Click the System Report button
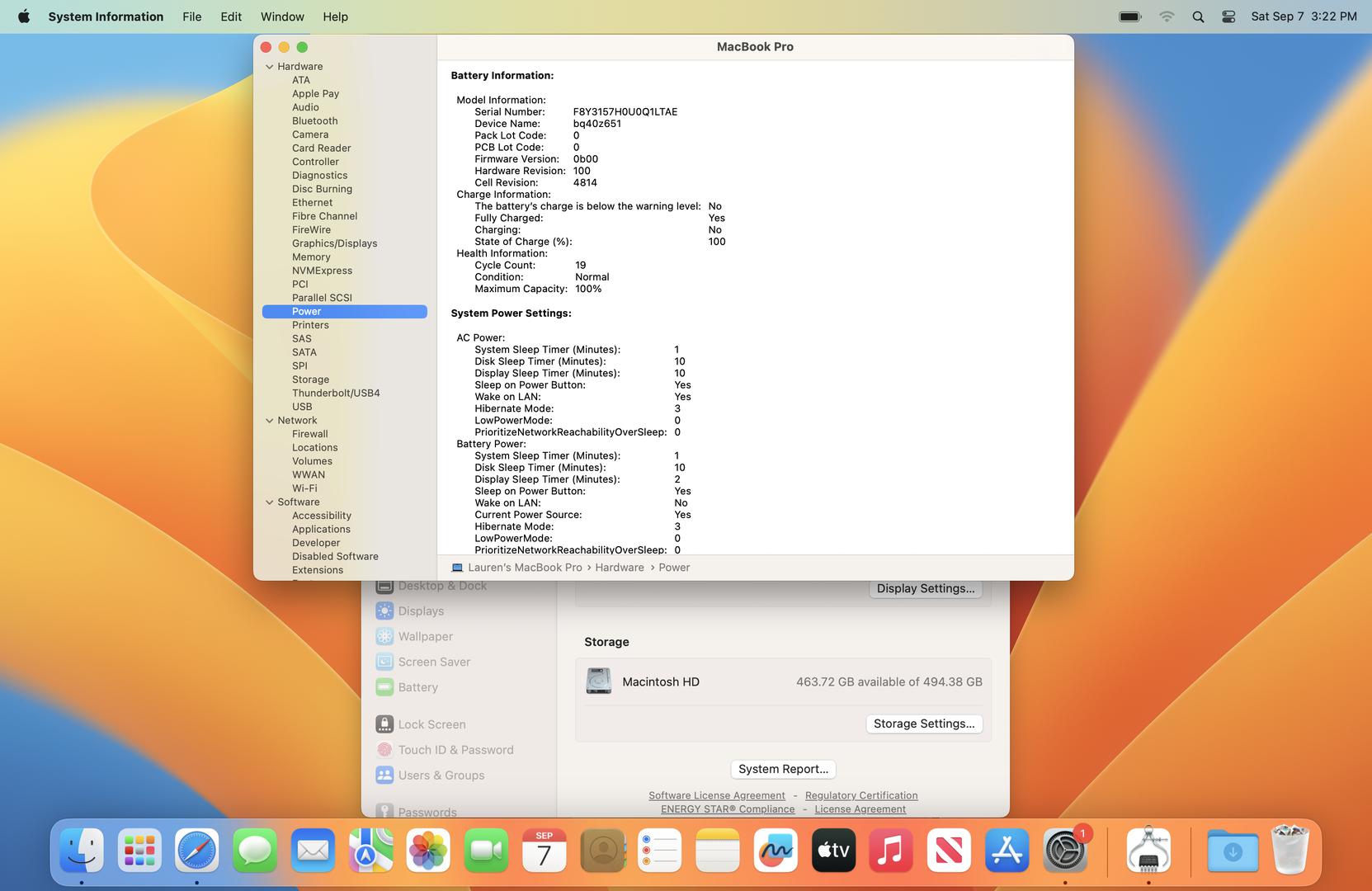Image resolution: width=1372 pixels, height=891 pixels. [783, 769]
